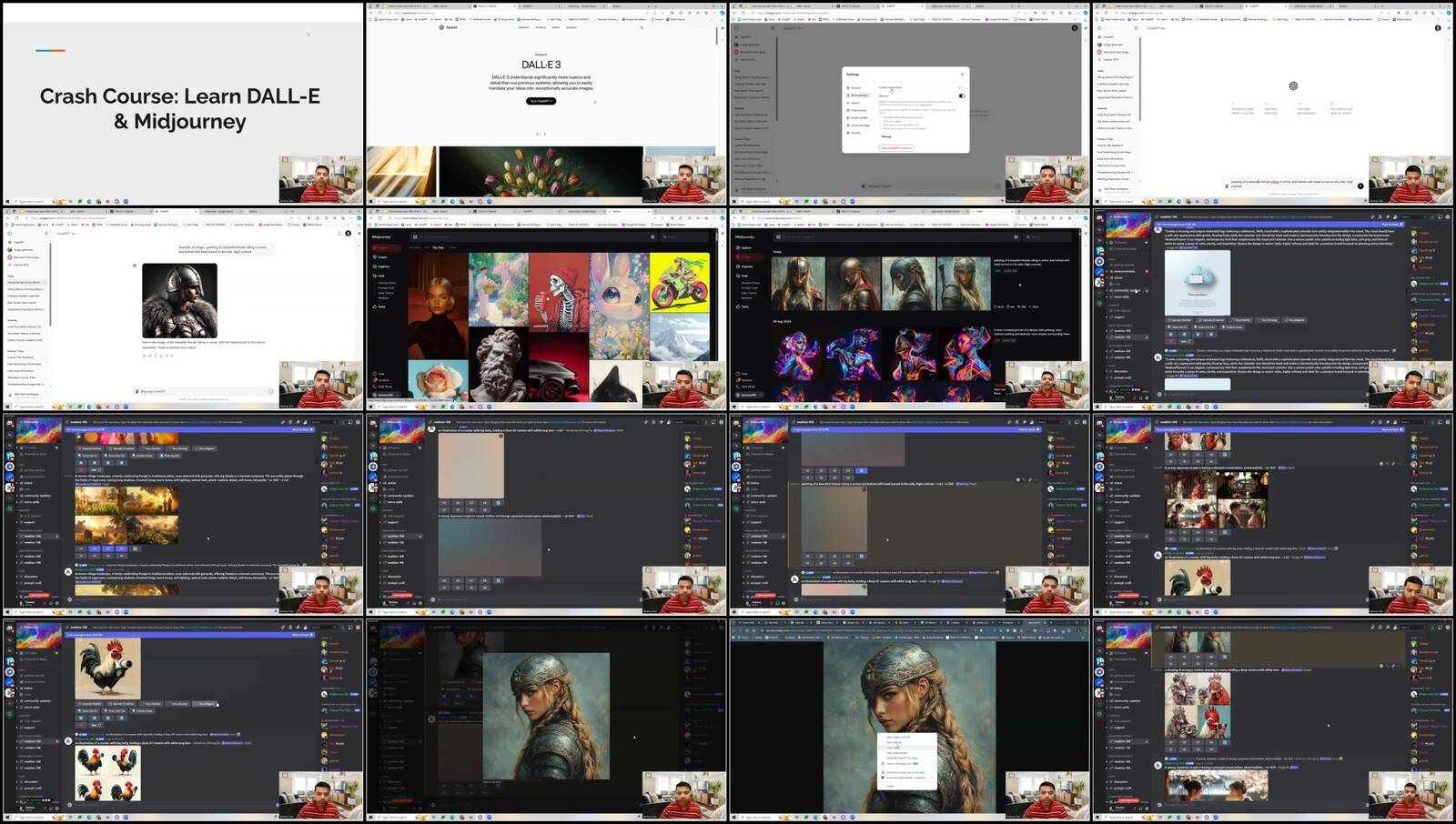Click the red-outlined clear memory button in Settings
1456x824 pixels.
(896, 147)
